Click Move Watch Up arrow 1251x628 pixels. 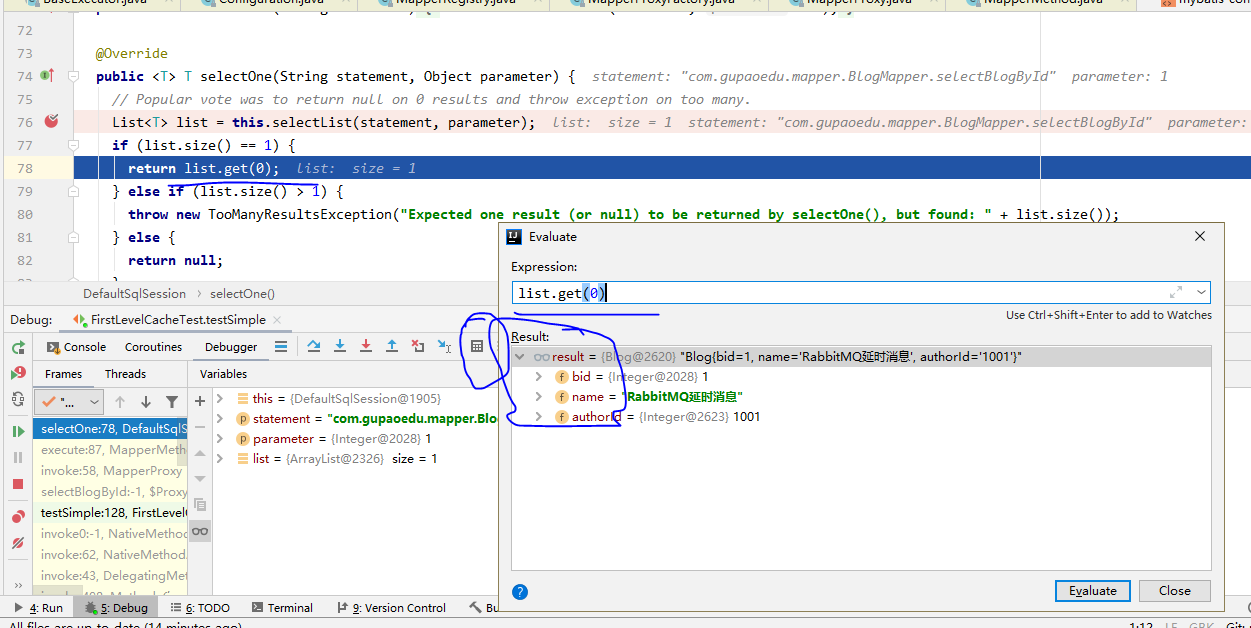pyautogui.click(x=200, y=453)
